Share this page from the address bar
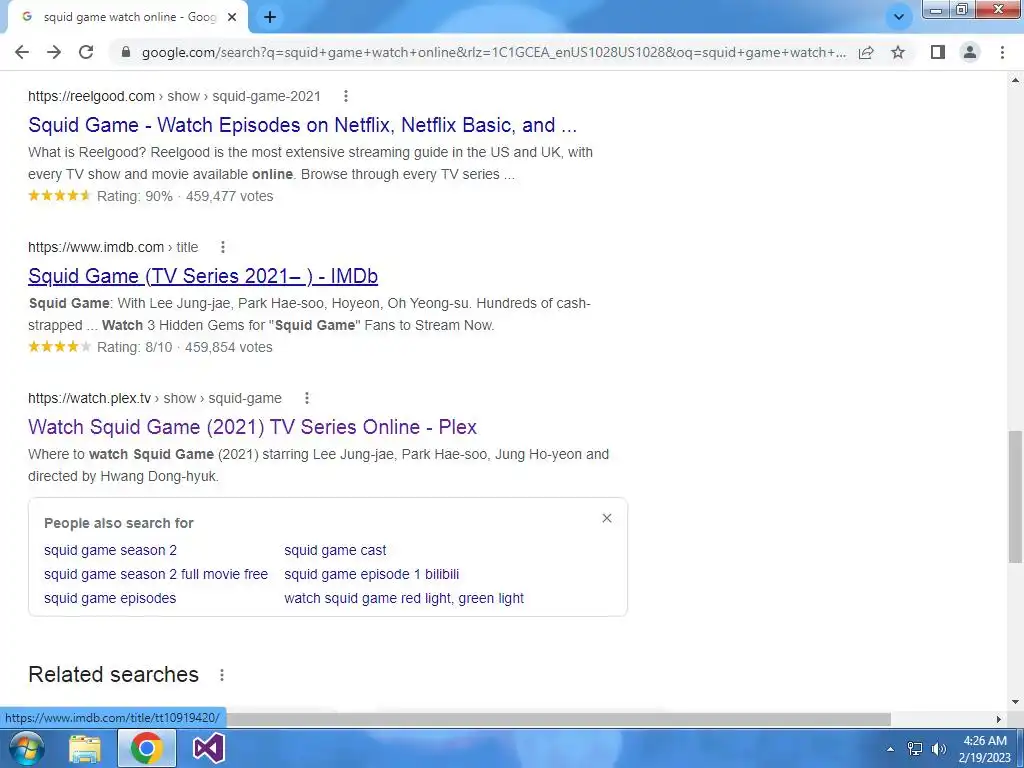 tap(866, 52)
